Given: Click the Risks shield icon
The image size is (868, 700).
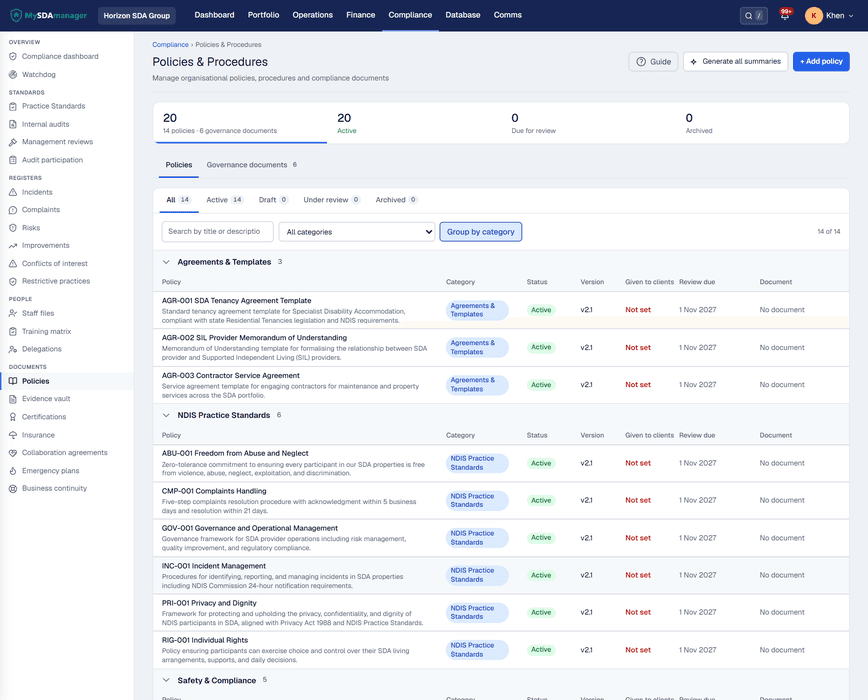Looking at the screenshot, I should (x=13, y=228).
